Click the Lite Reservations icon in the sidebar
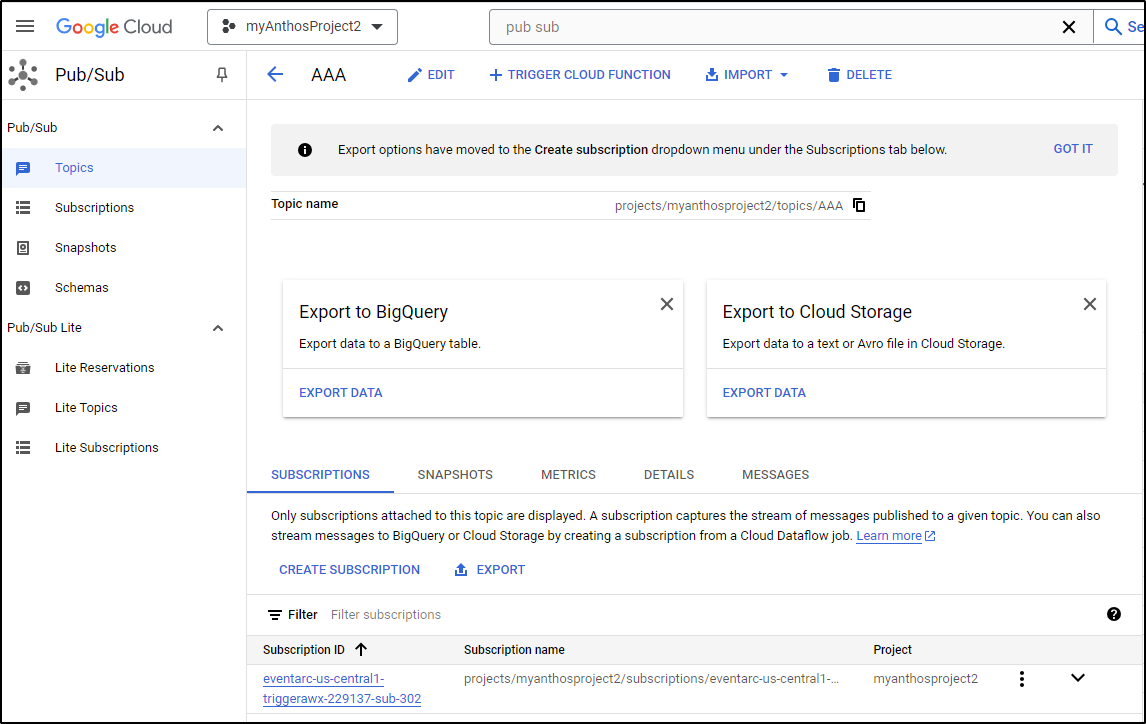Viewport: 1146px width, 724px height. pos(23,367)
